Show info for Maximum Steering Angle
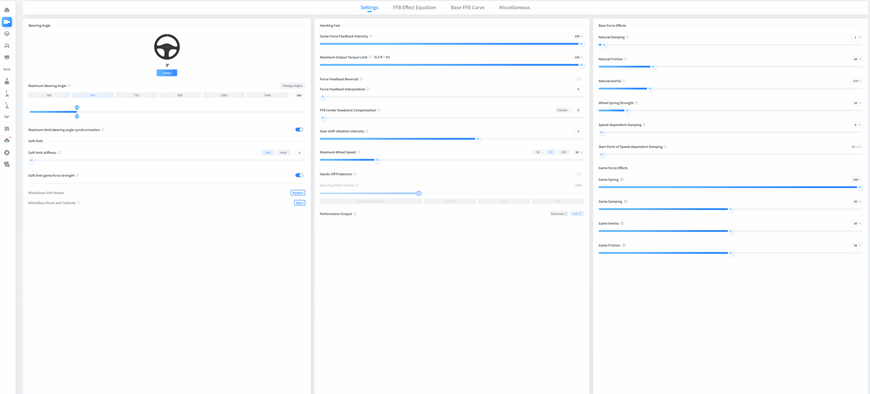Screen dimensions: 870x394 (x=69, y=86)
